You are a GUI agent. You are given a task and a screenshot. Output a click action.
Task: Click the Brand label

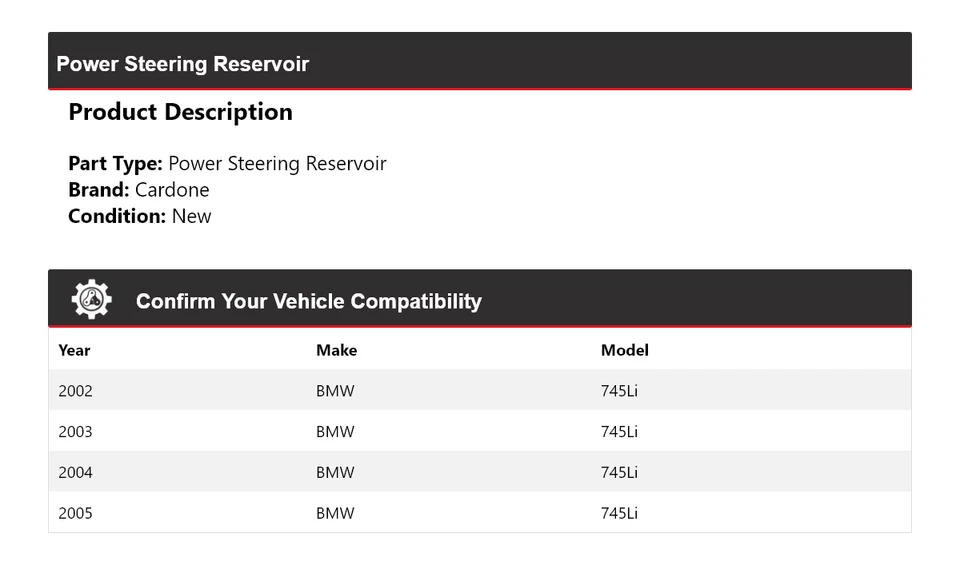pyautogui.click(x=98, y=190)
